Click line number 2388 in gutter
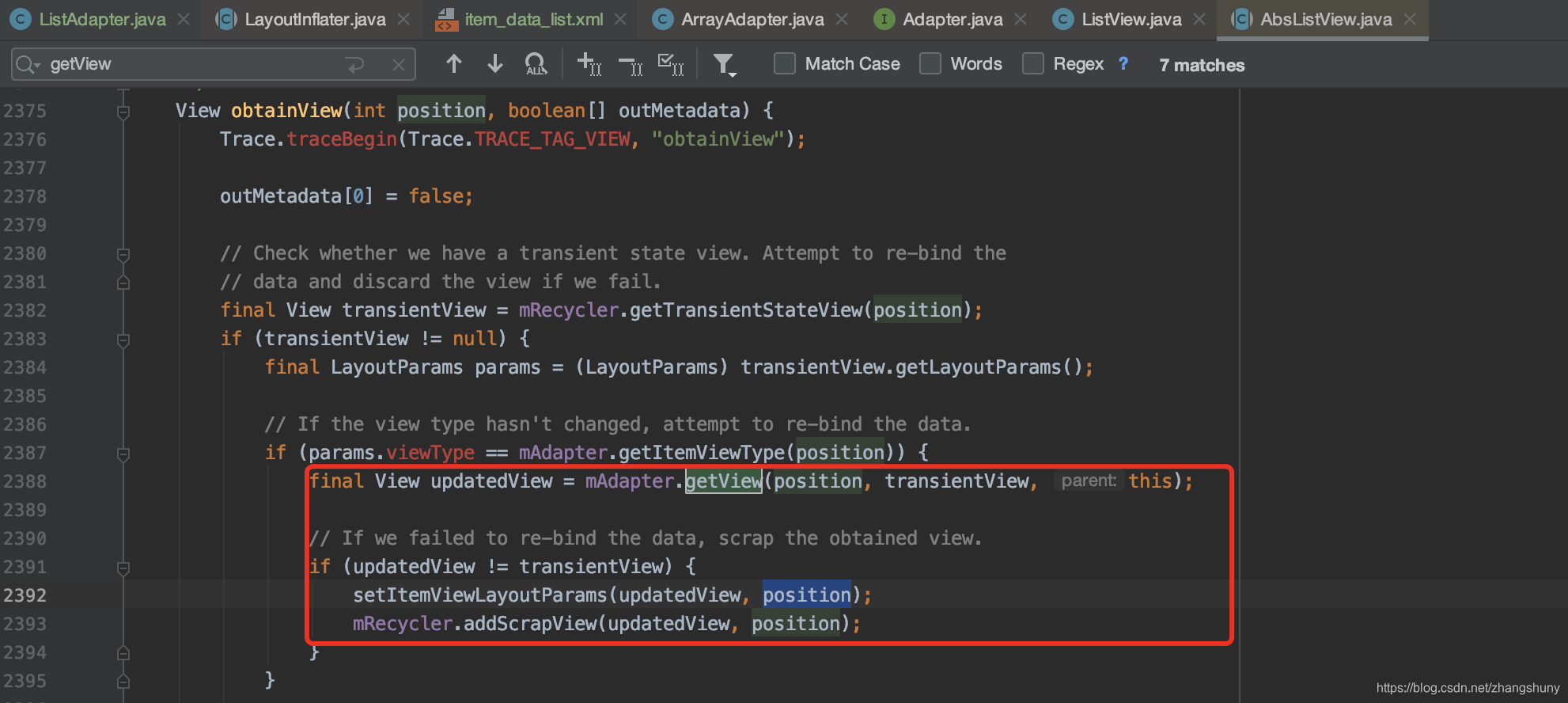Viewport: 1568px width, 703px height. [25, 481]
